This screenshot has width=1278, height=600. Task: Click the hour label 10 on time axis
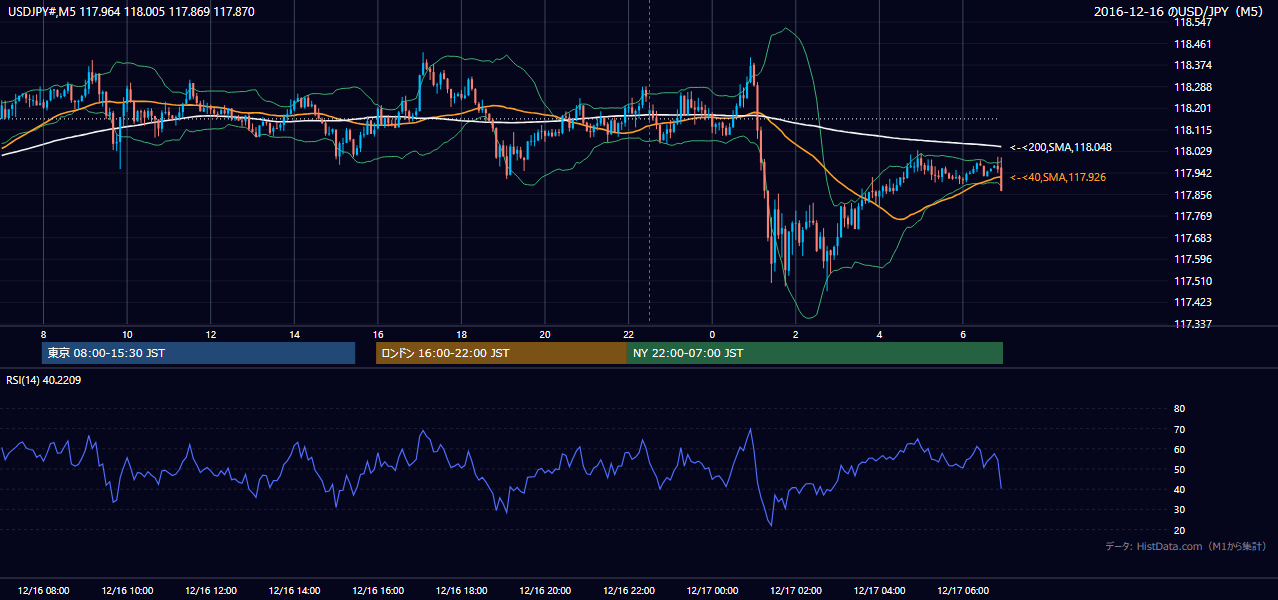127,334
